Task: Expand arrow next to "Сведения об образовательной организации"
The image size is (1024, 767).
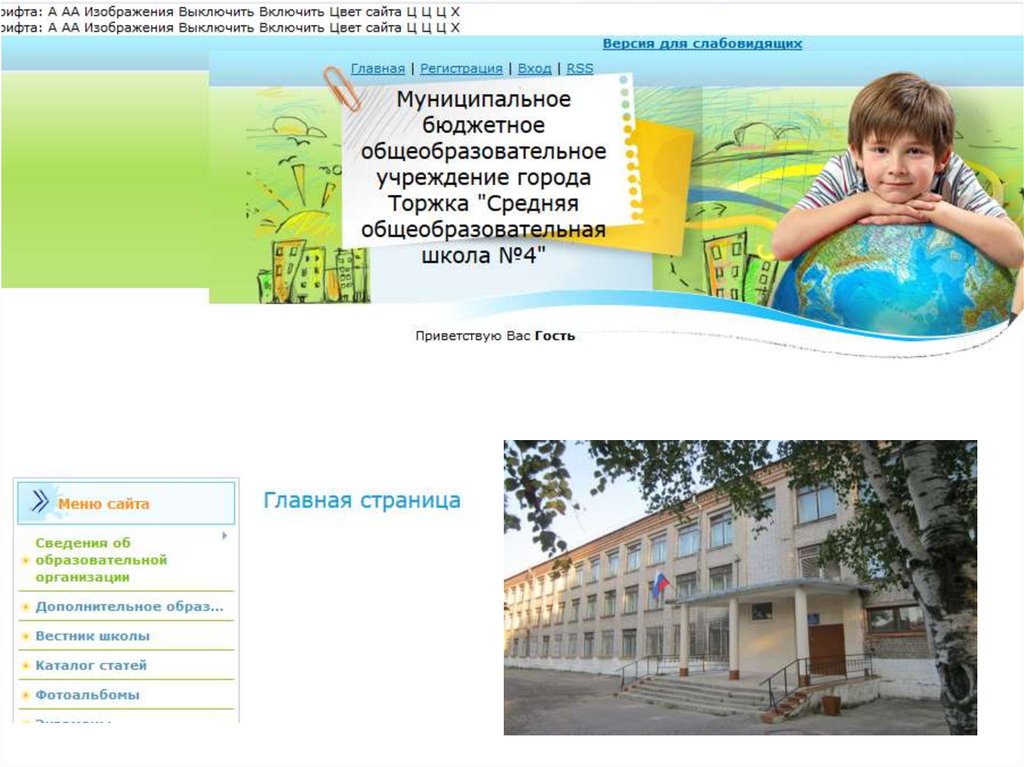Action: tap(224, 536)
